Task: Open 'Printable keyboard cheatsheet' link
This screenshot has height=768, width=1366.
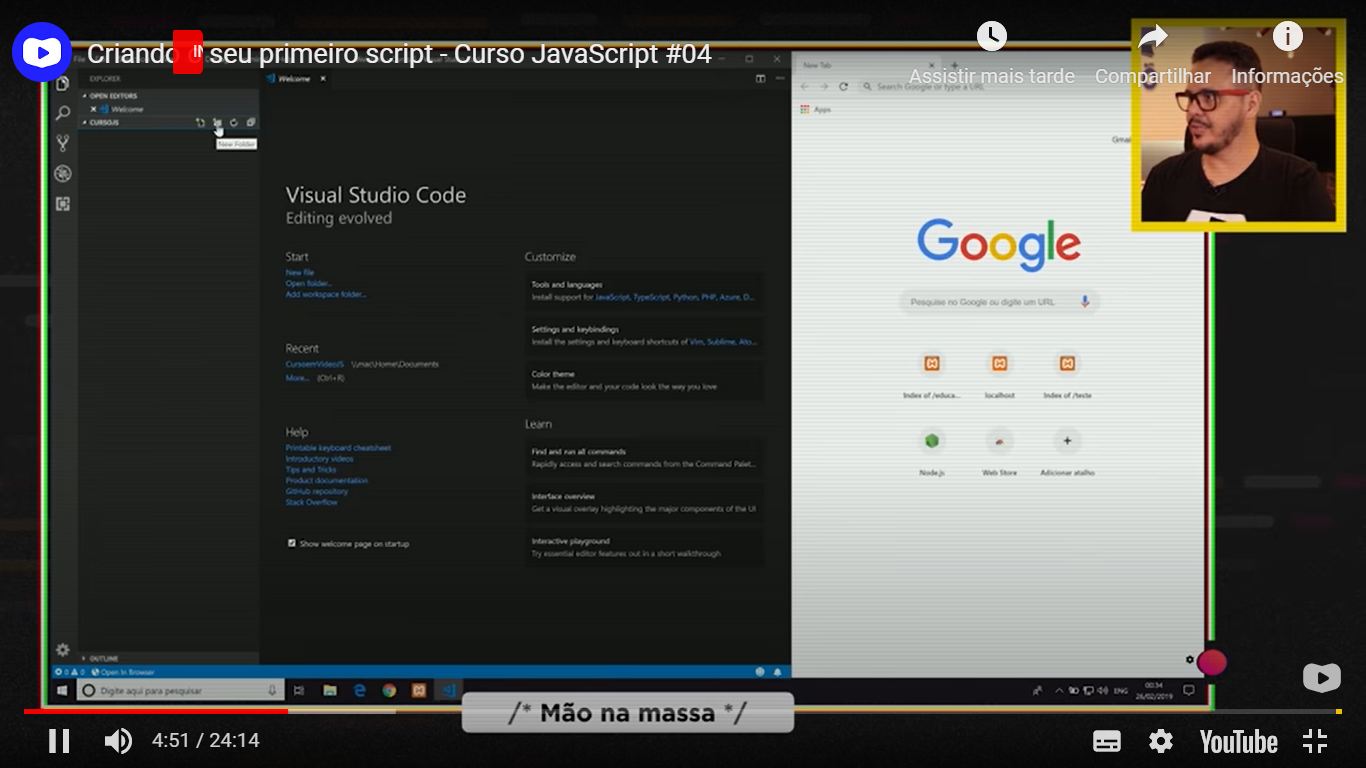Action: 338,448
